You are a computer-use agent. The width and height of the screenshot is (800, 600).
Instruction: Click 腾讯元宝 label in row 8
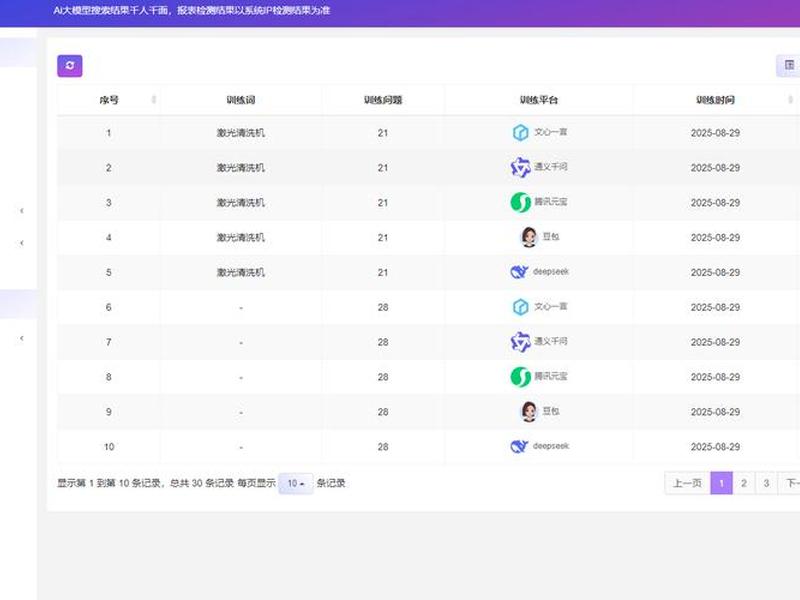(551, 376)
